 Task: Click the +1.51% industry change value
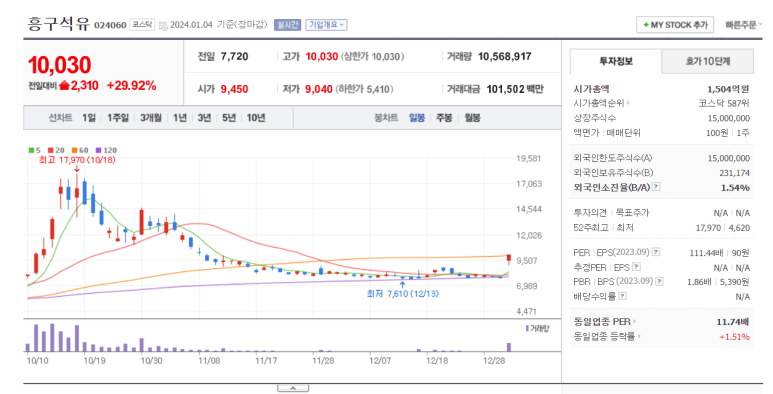pos(735,337)
